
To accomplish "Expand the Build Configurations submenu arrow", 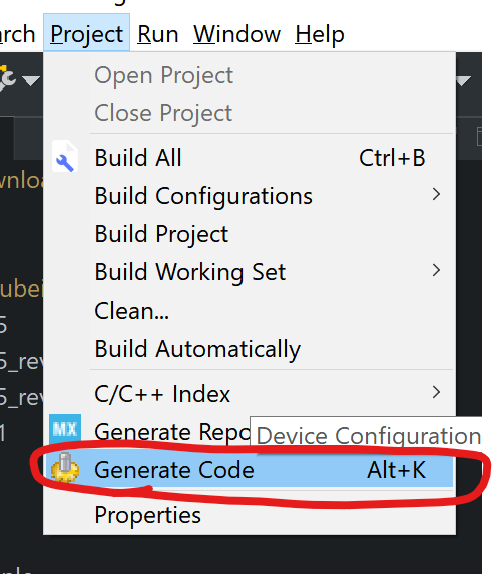I will (436, 194).
